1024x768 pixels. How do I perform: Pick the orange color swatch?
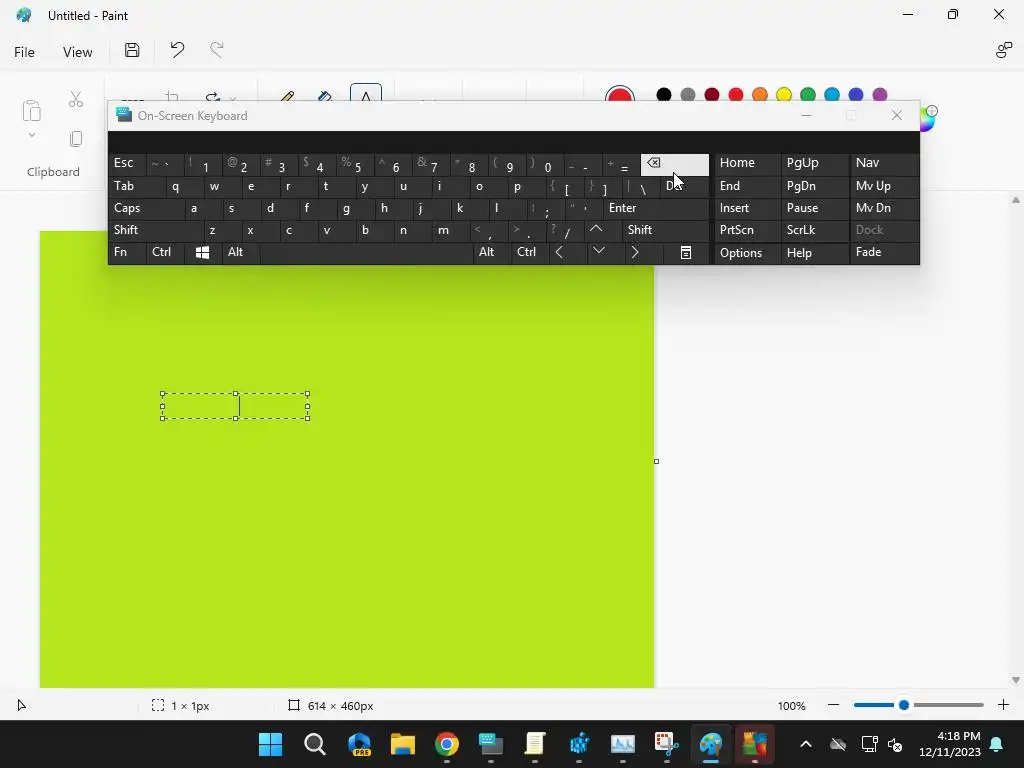click(x=760, y=95)
